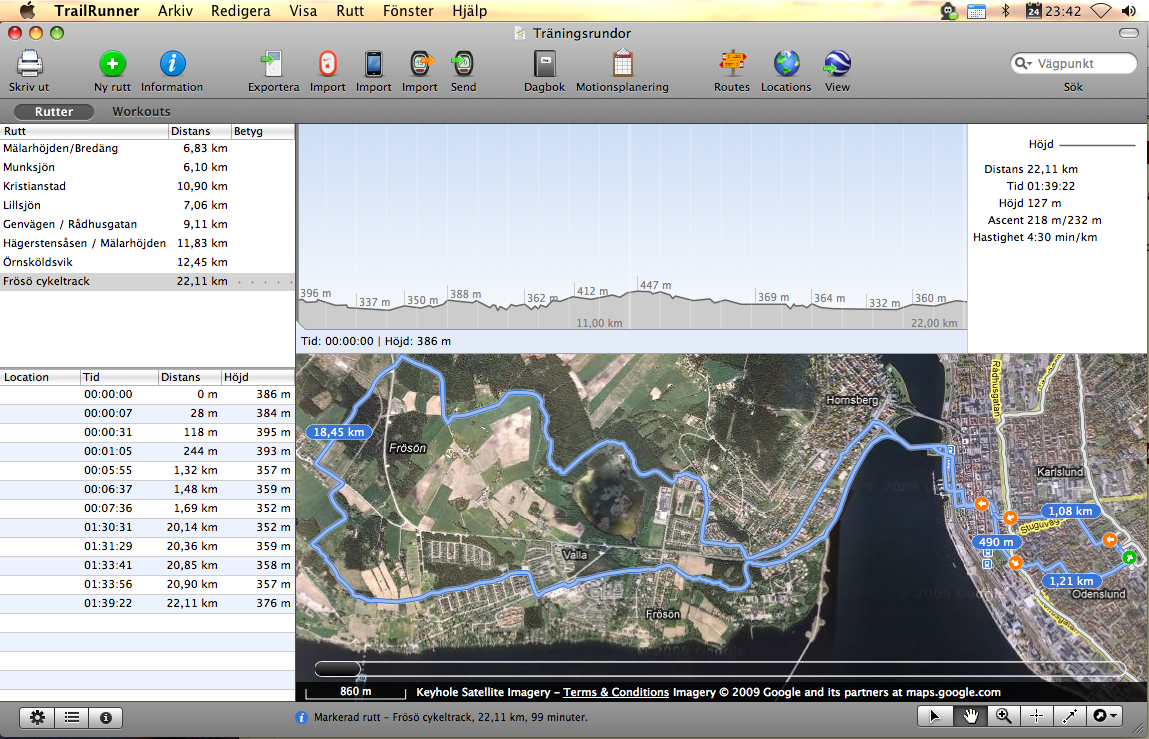The width and height of the screenshot is (1149, 739).
Task: Open the Information panel icon
Action: point(172,65)
